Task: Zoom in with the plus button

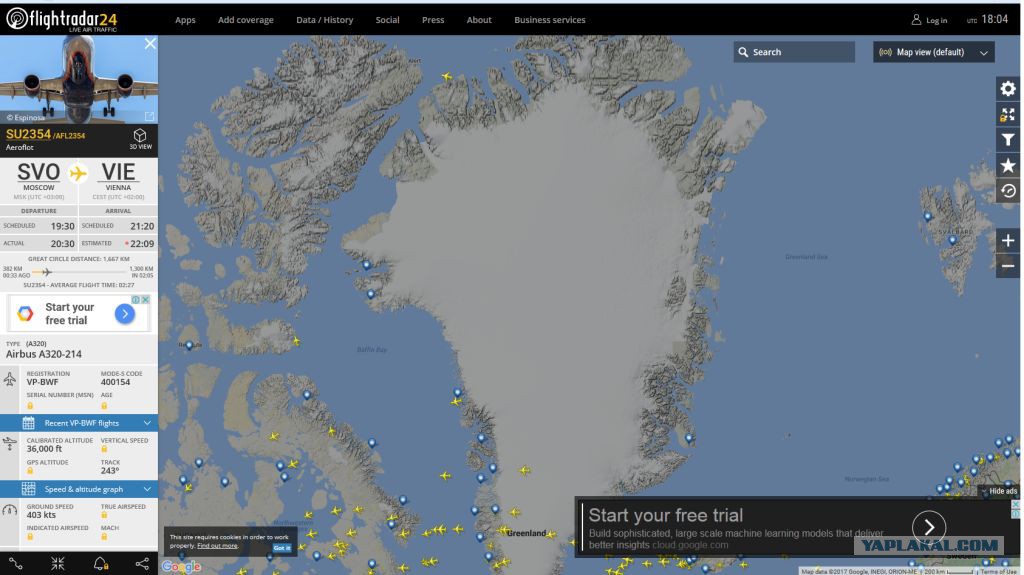Action: coord(1008,240)
